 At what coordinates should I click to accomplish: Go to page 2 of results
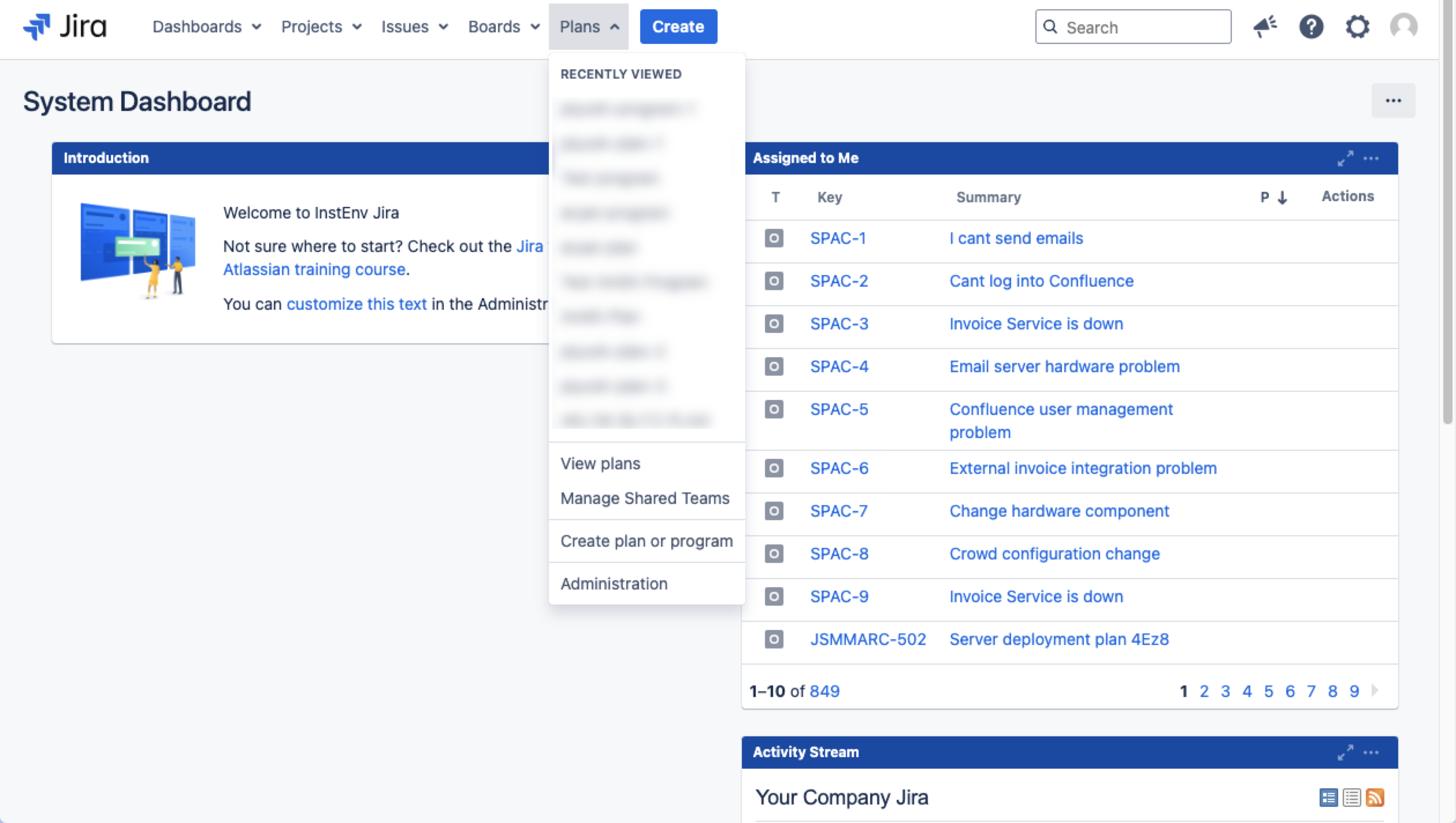(x=1204, y=691)
